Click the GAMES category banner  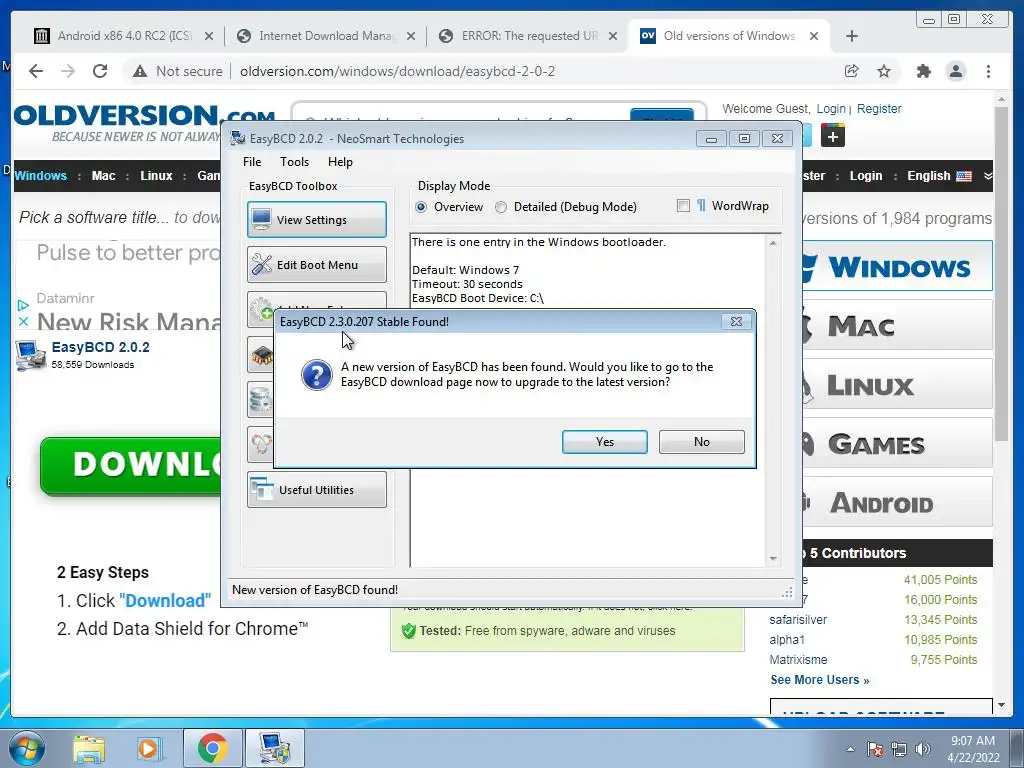click(x=898, y=443)
